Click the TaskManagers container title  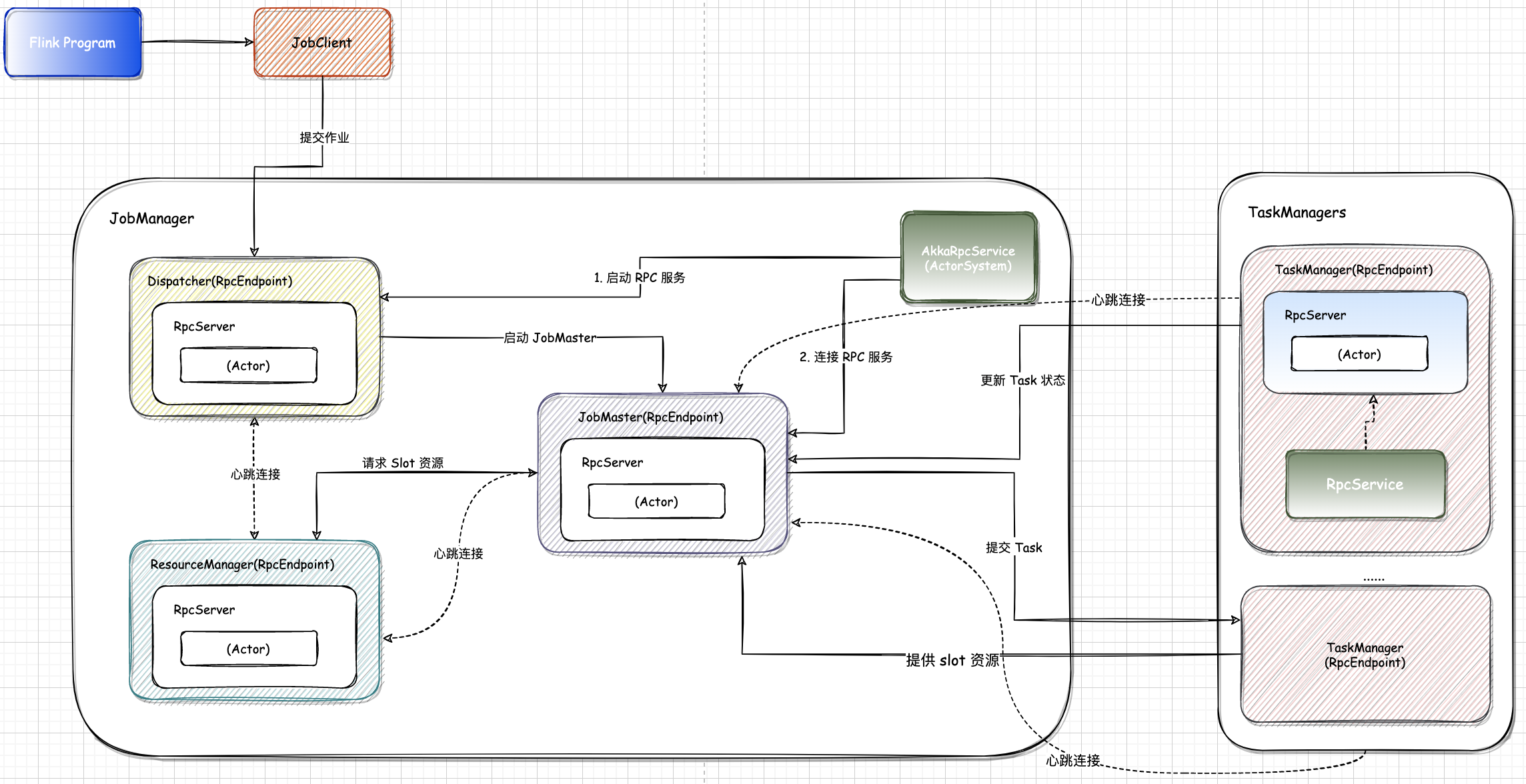point(1297,213)
